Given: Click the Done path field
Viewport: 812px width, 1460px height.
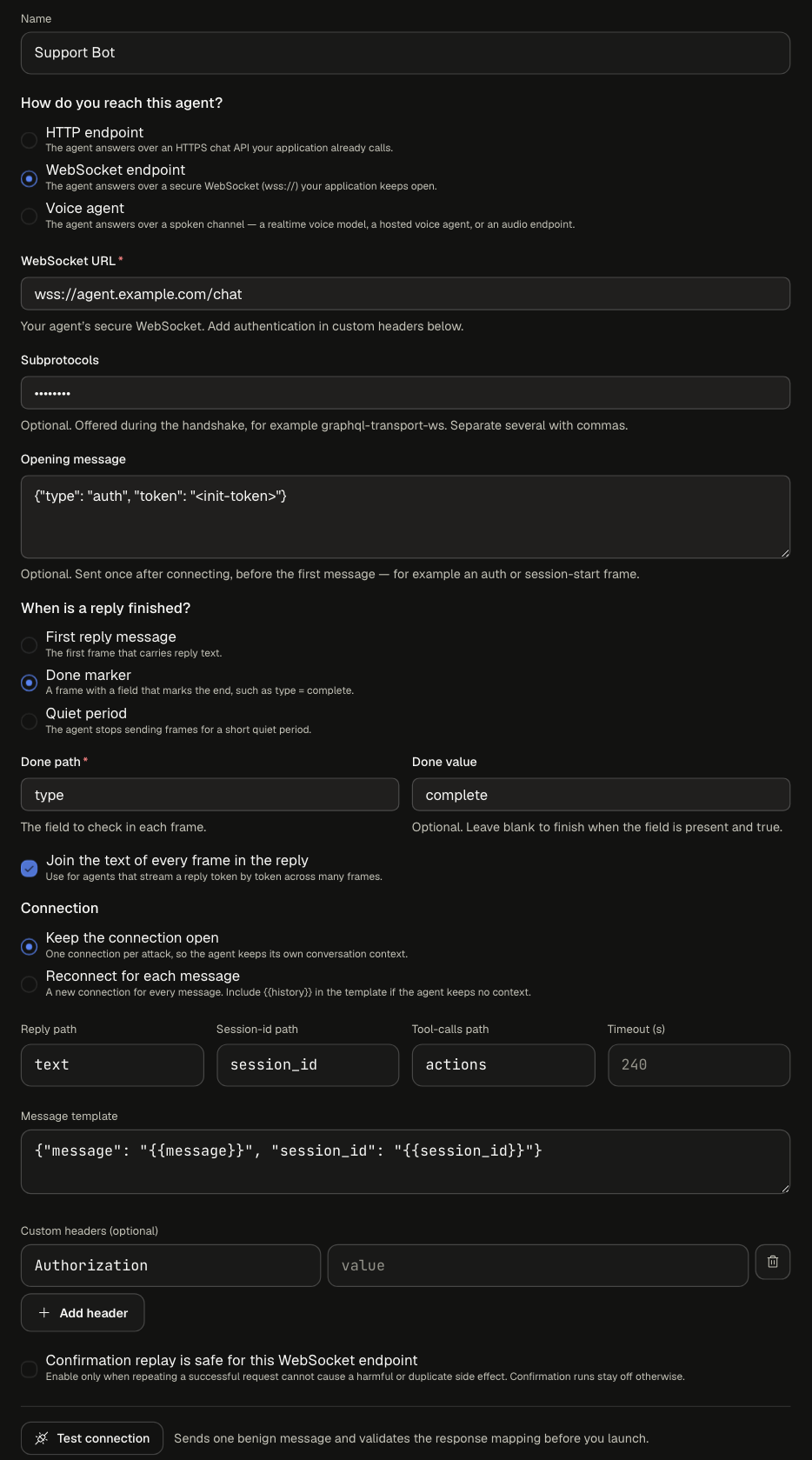Looking at the screenshot, I should 210,795.
